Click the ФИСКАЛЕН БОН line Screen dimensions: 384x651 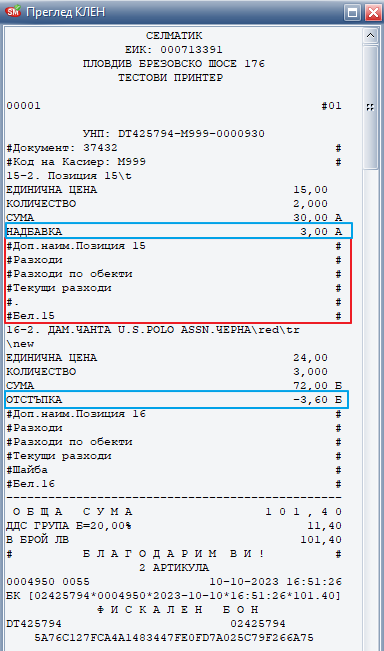[178, 610]
